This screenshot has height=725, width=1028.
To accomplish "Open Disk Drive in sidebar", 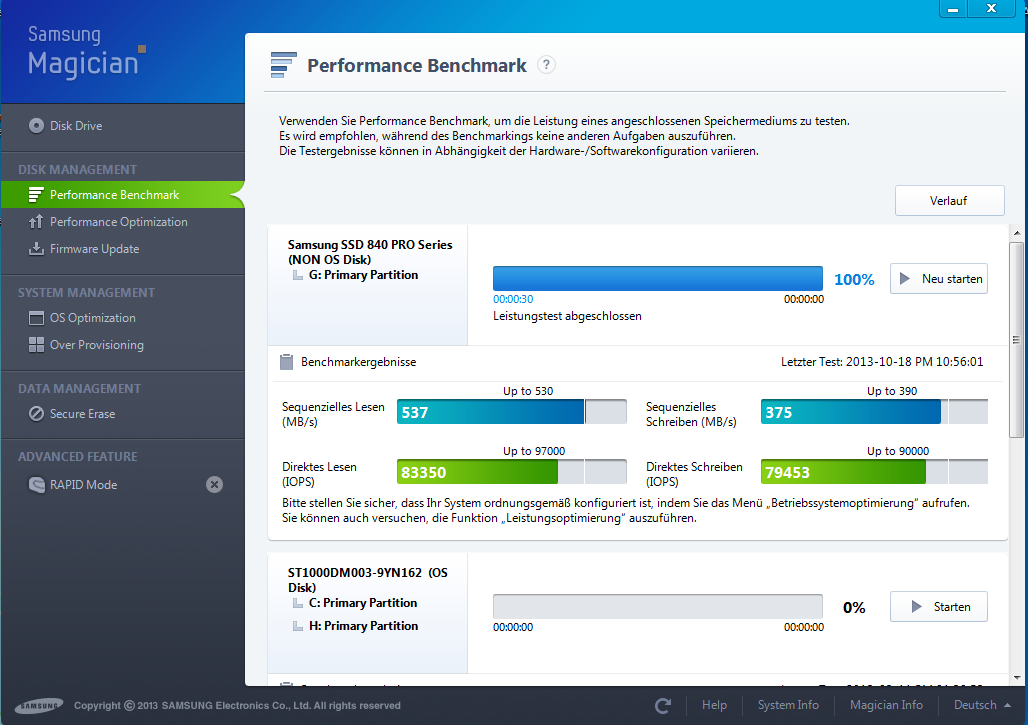I will 66,125.
